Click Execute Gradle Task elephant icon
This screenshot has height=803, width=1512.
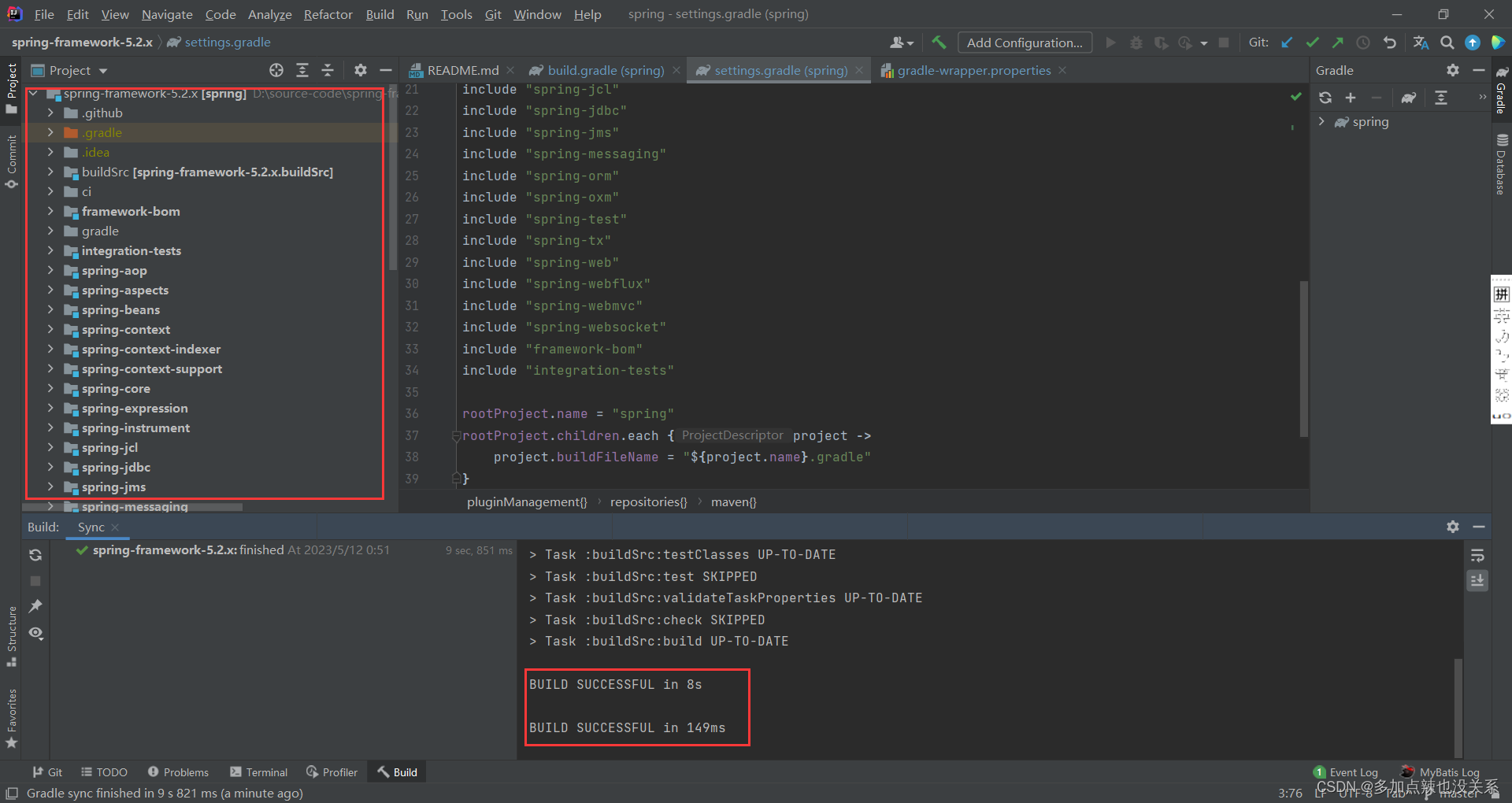(1409, 98)
